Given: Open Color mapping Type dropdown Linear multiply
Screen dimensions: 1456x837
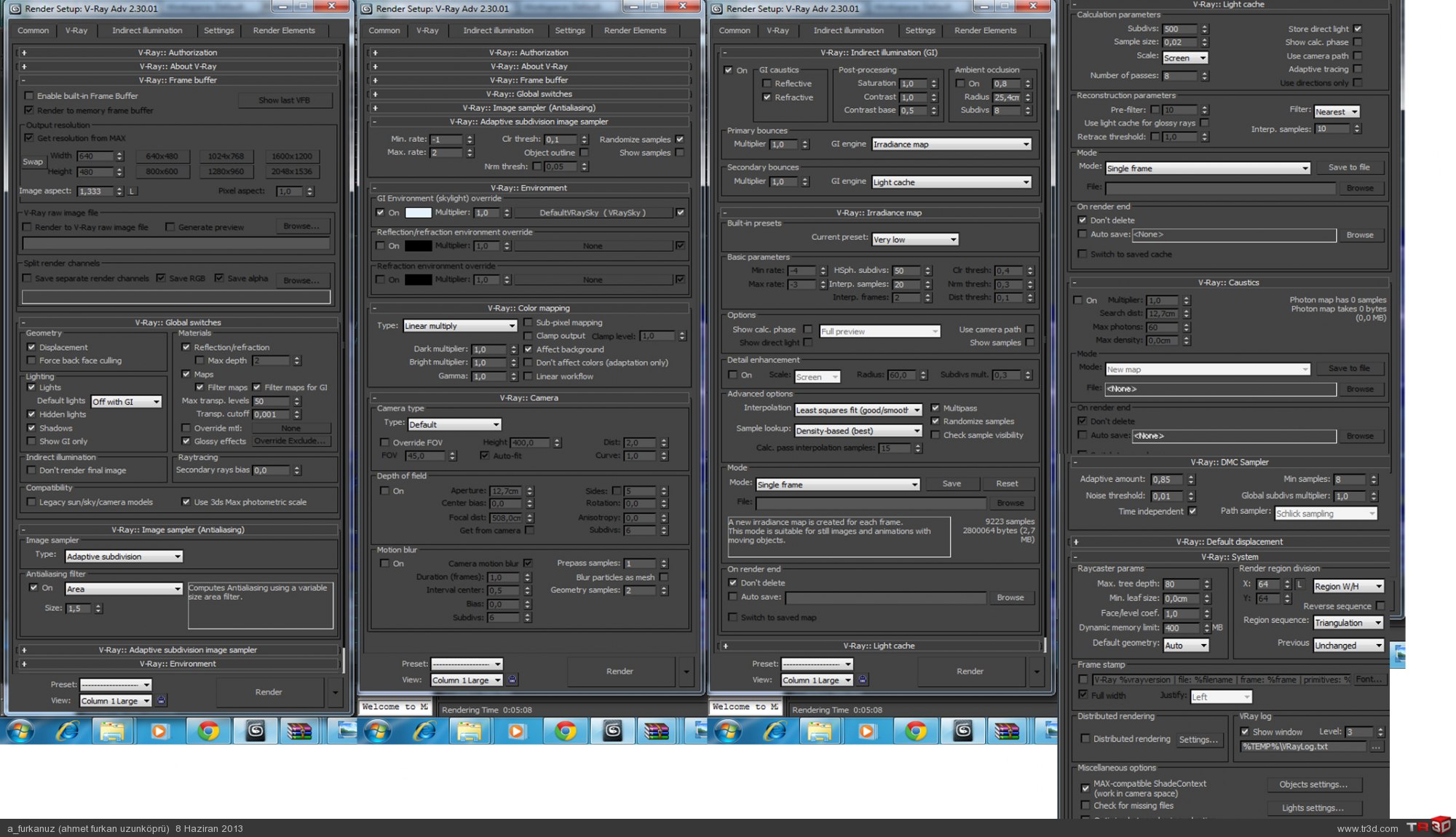Looking at the screenshot, I should point(460,326).
